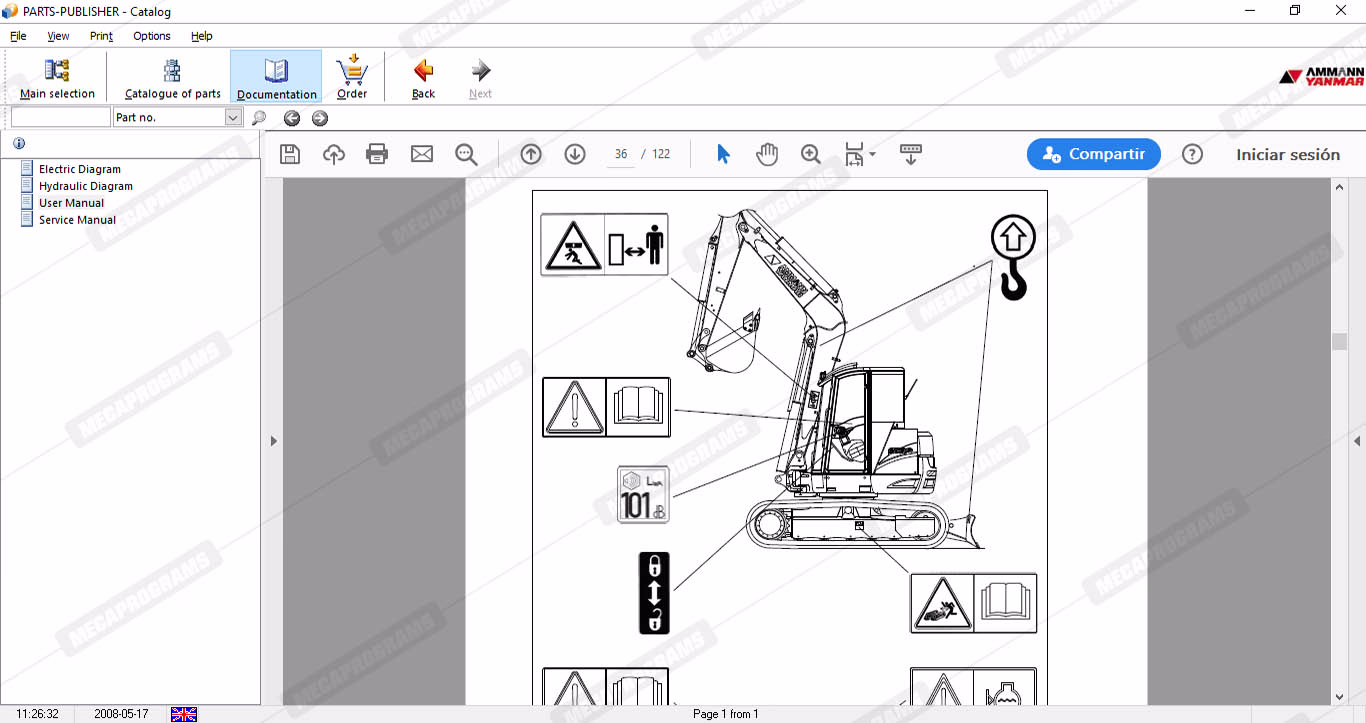1366x723 pixels.
Task: Open the Options menu
Action: 152,36
